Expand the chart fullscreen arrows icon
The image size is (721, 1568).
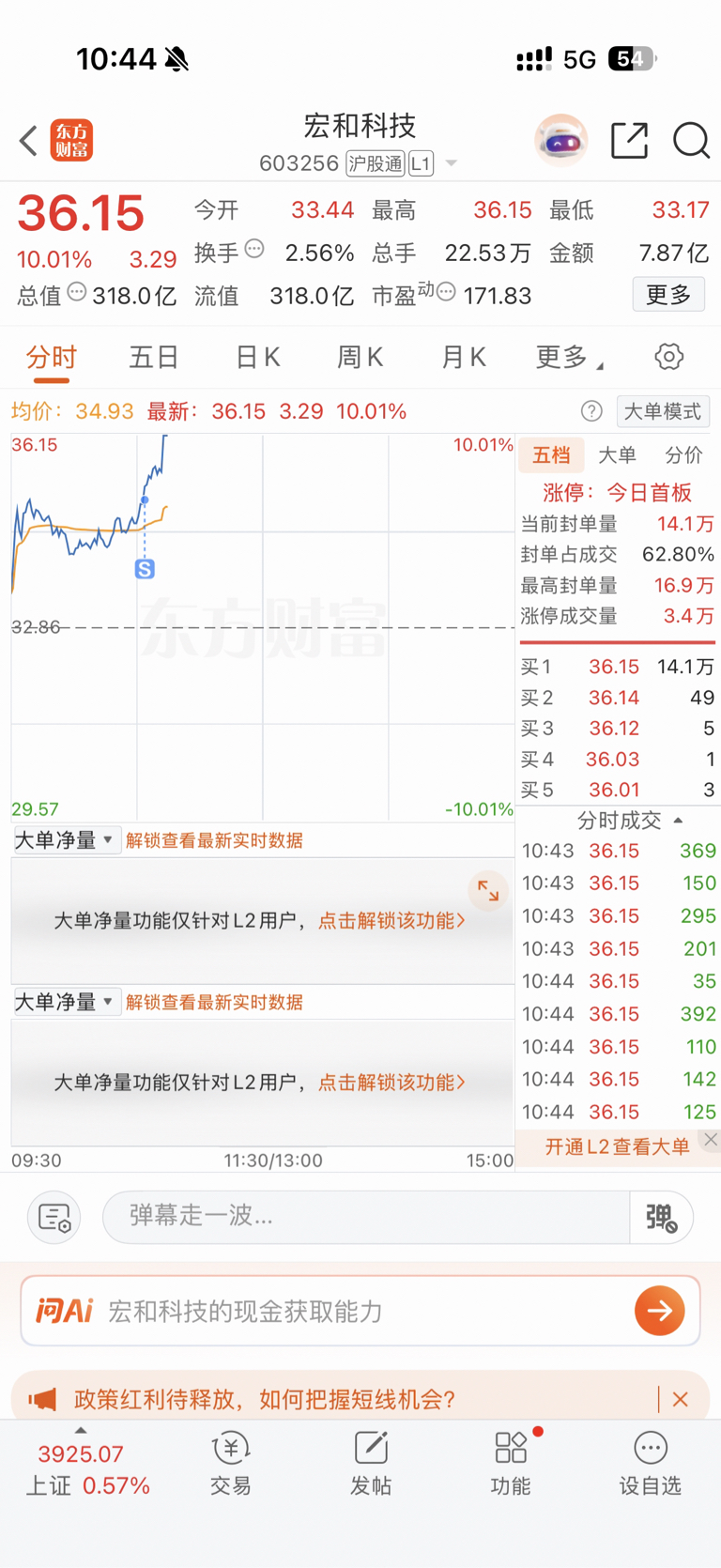click(x=488, y=890)
